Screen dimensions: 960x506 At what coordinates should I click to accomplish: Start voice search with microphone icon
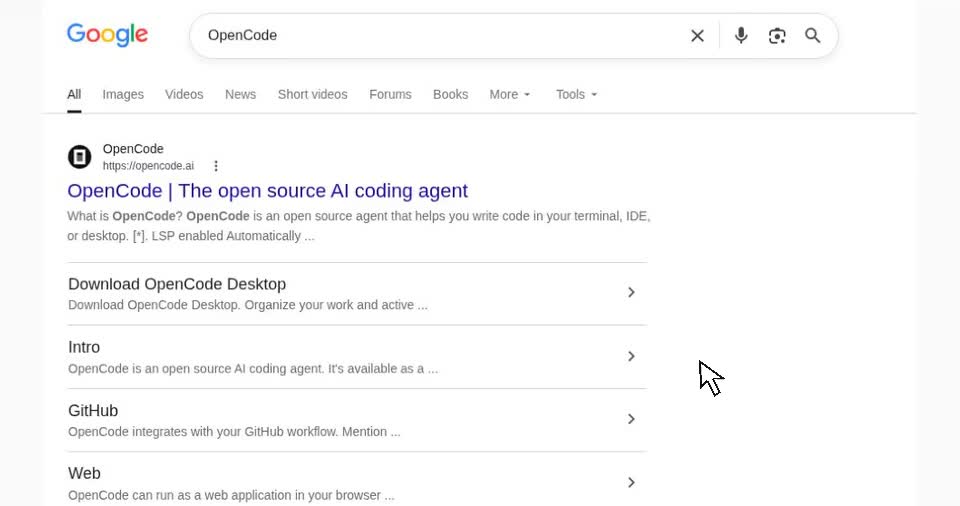pos(741,36)
